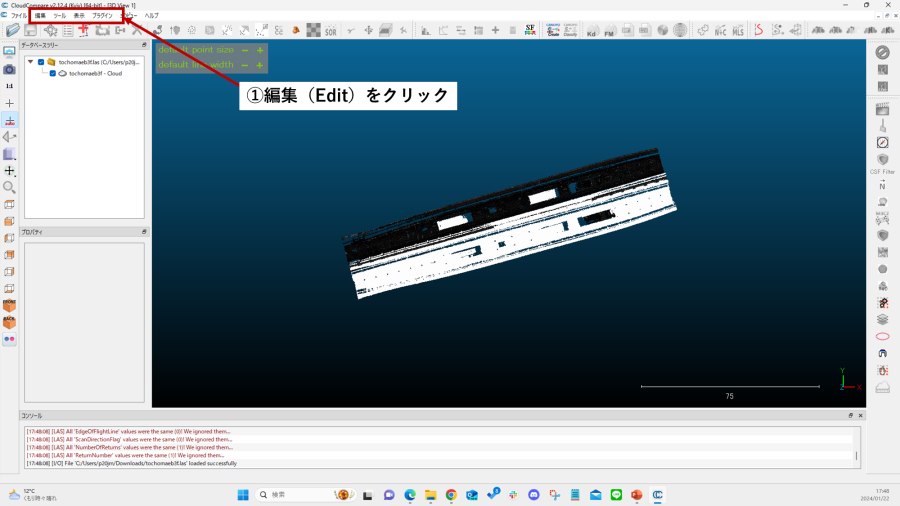Increase default line width with plus

point(260,65)
